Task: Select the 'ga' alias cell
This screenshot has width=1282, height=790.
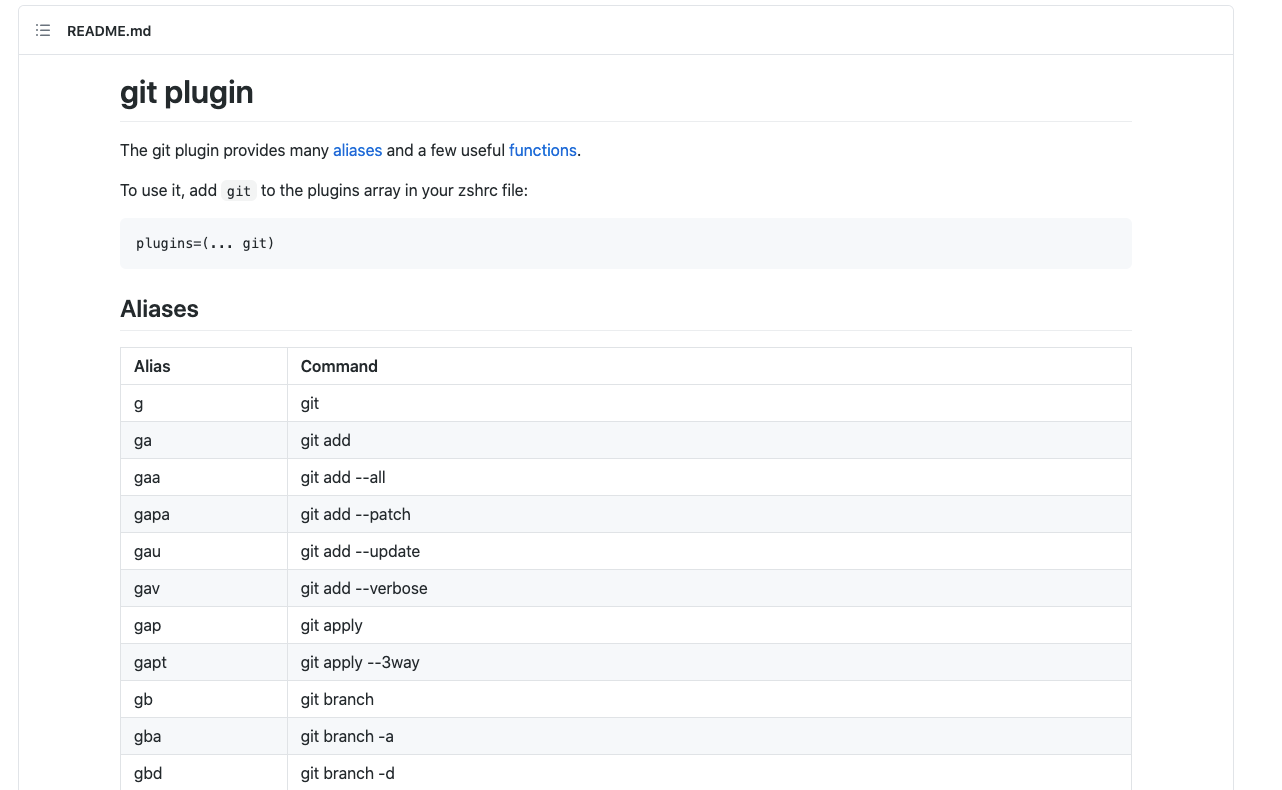Action: (x=204, y=440)
